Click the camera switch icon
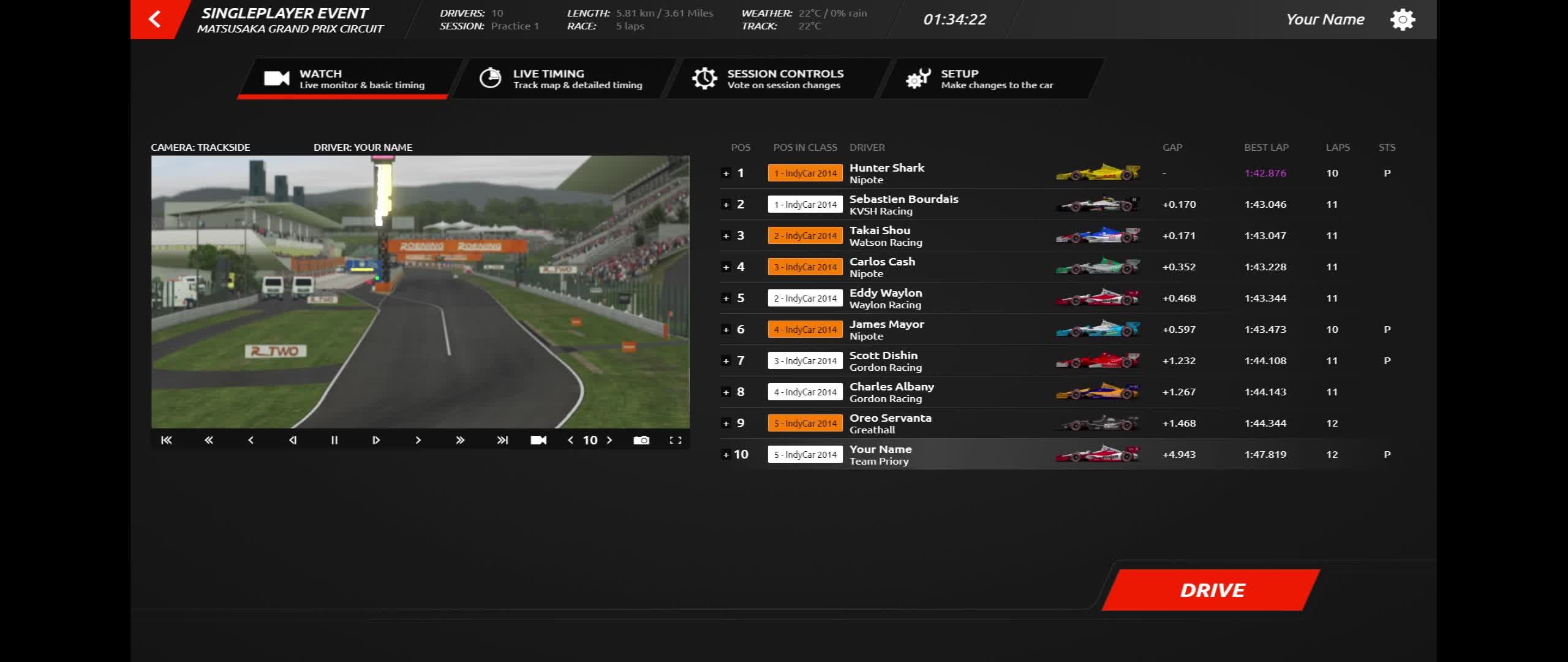 coord(538,440)
